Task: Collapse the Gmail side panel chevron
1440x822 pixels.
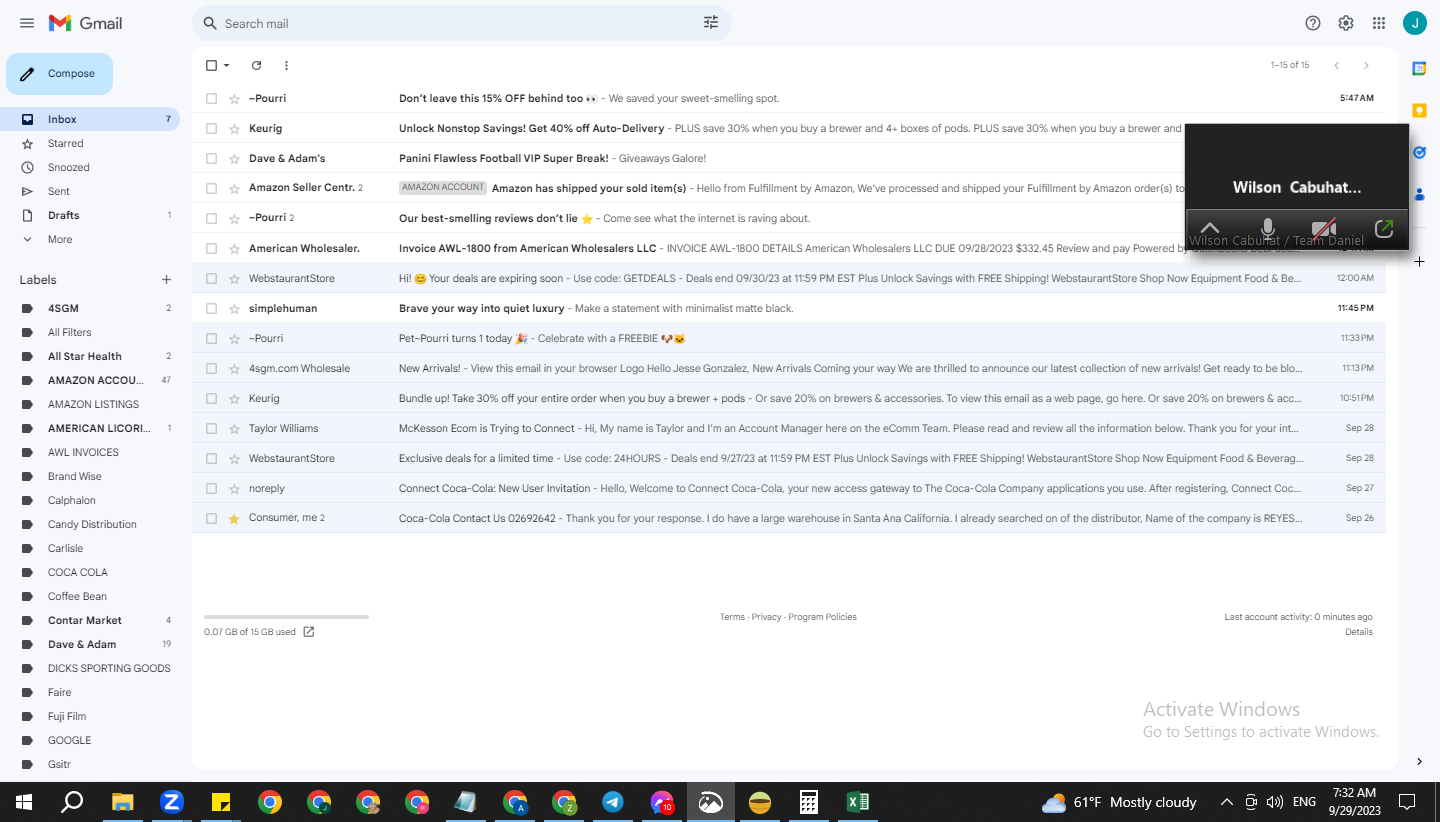Action: 1419,762
